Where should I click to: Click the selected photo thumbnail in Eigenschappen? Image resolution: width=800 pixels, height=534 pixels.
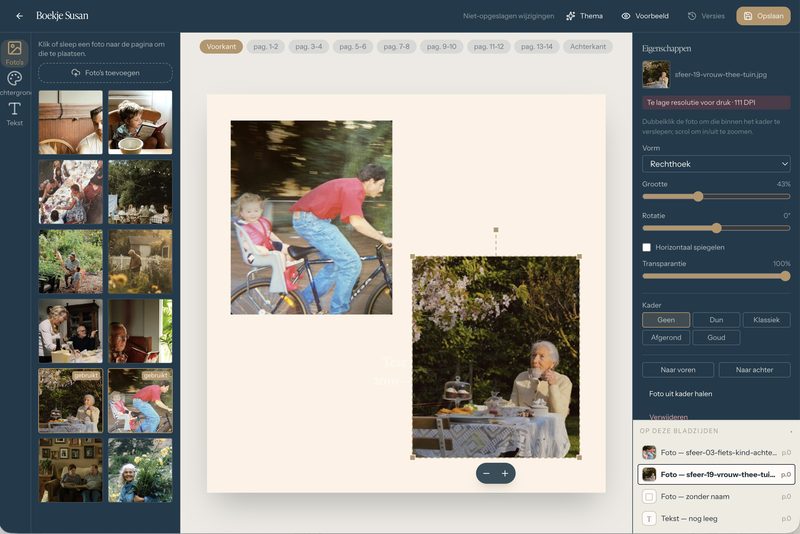point(656,74)
